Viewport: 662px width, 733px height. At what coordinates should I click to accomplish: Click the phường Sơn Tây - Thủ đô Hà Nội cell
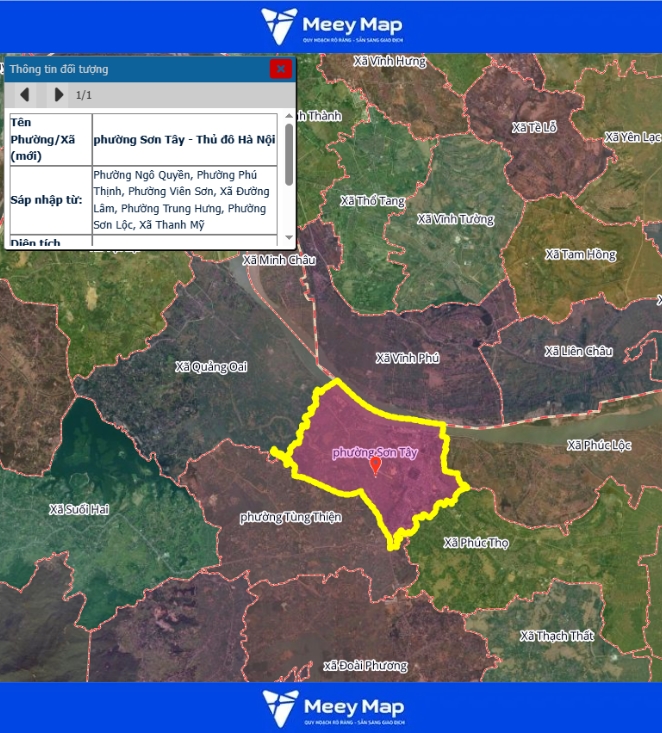(185, 139)
